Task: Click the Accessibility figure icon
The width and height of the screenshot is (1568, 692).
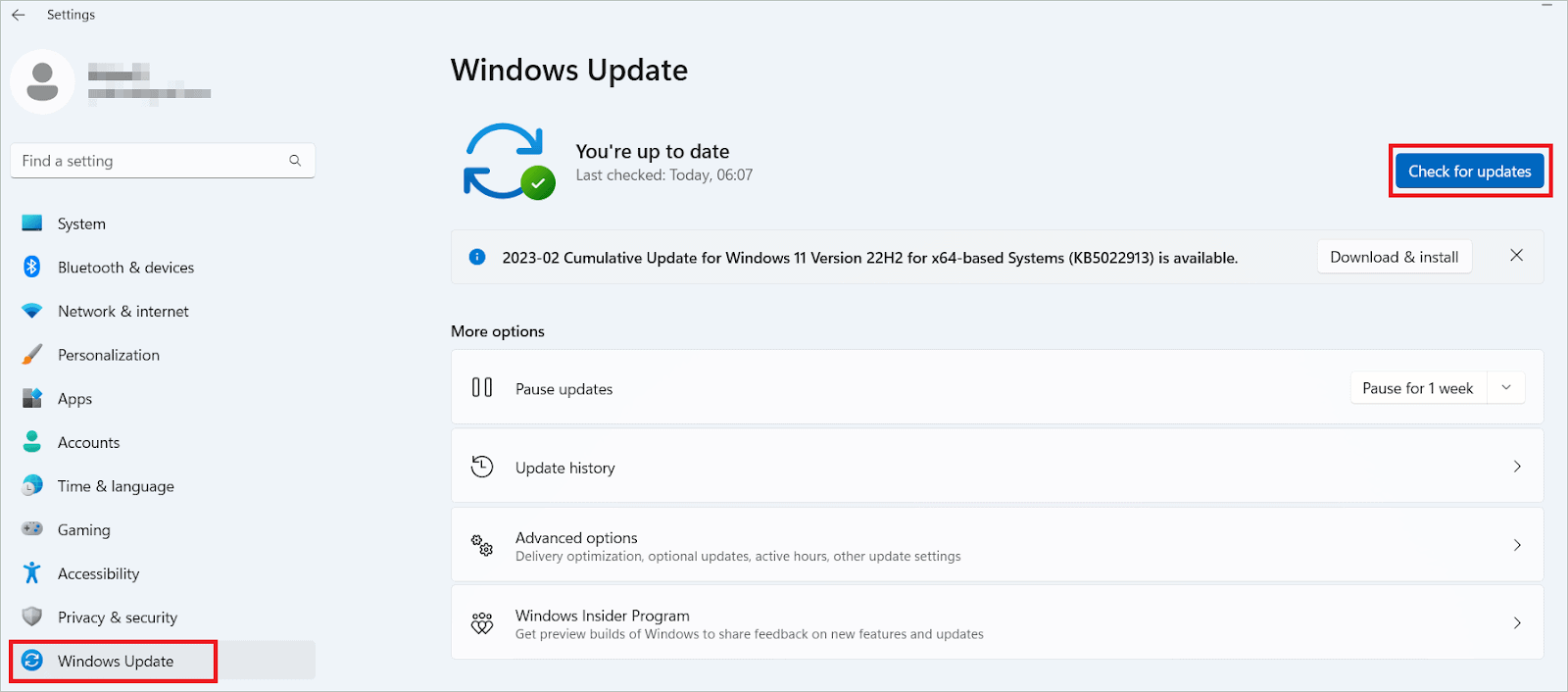Action: (32, 572)
